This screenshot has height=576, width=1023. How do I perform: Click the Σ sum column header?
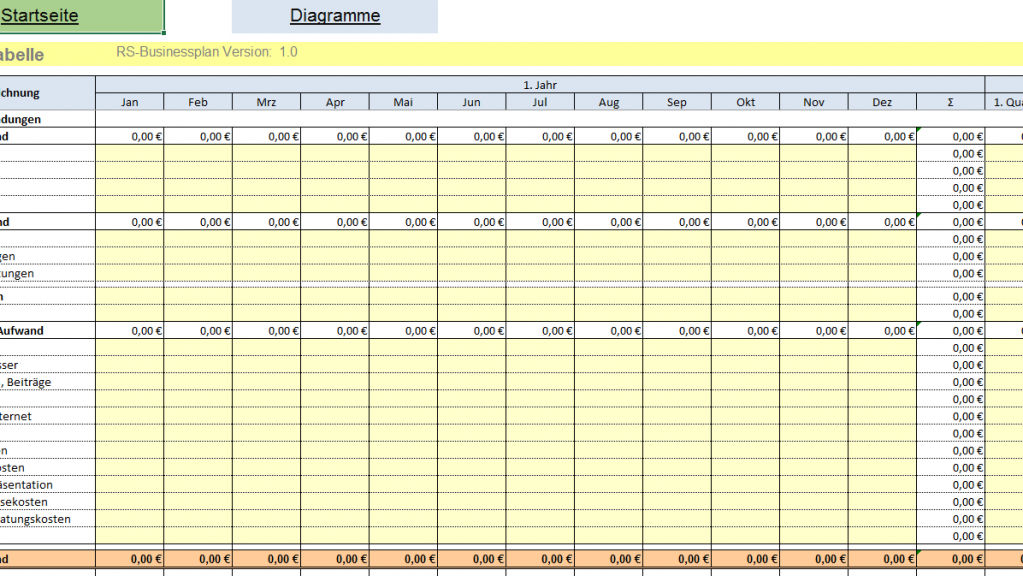[x=950, y=102]
